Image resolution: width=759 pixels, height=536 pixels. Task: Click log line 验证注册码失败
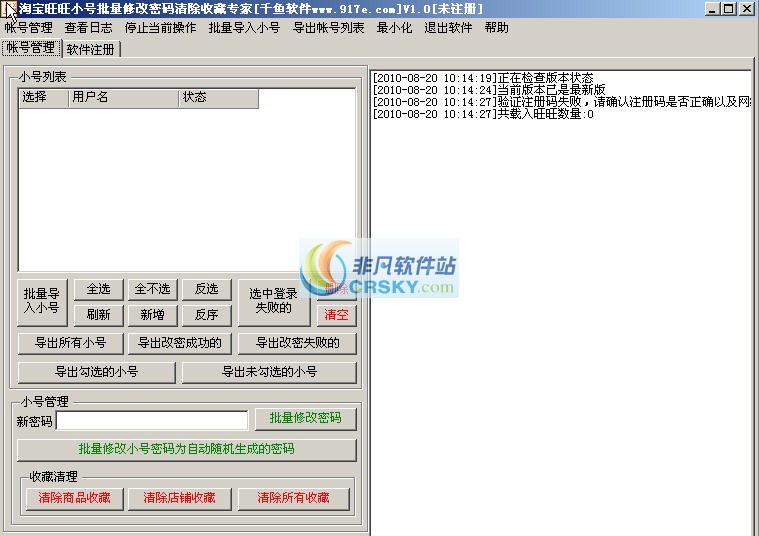[x=562, y=102]
